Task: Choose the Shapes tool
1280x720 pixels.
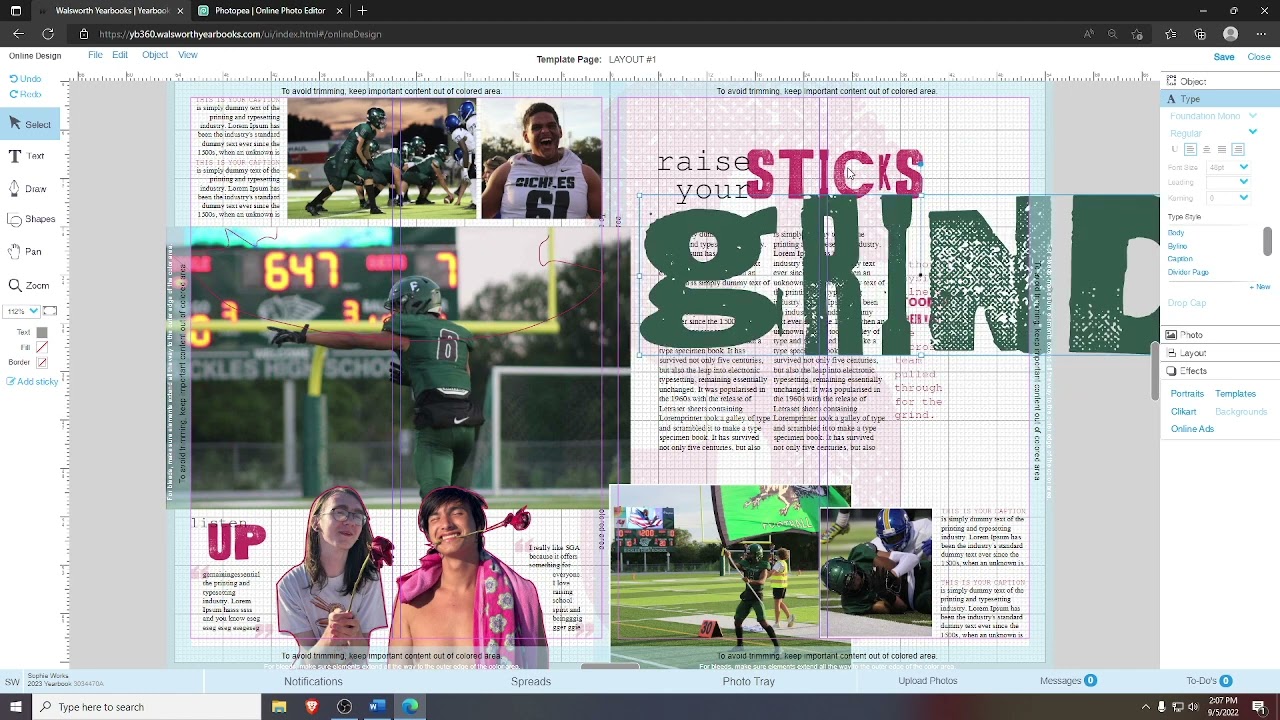Action: [31, 219]
